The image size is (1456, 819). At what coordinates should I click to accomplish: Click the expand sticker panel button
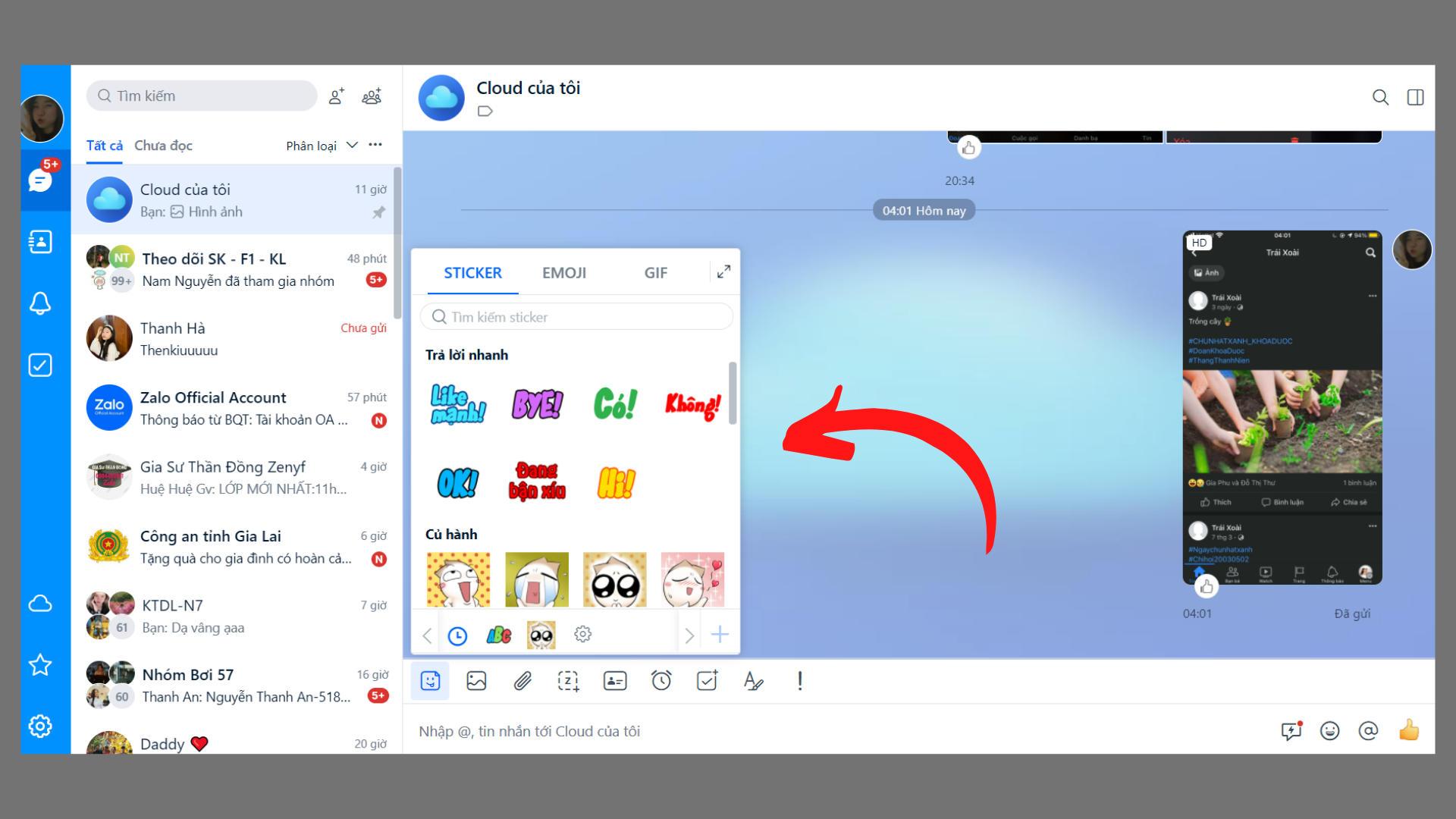click(x=723, y=272)
